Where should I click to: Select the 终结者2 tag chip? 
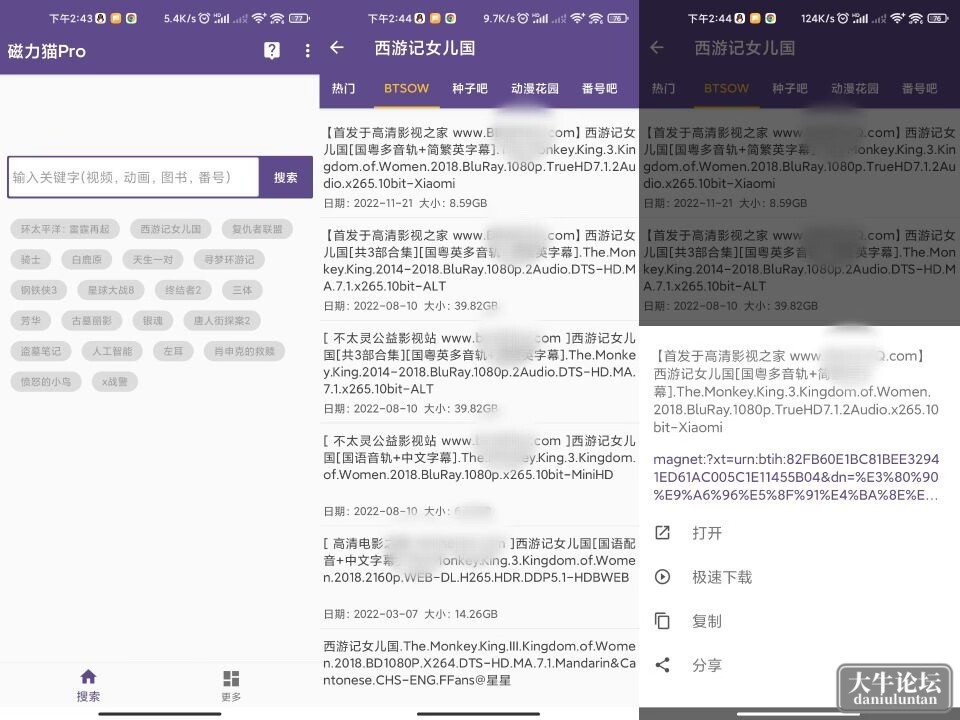[183, 290]
